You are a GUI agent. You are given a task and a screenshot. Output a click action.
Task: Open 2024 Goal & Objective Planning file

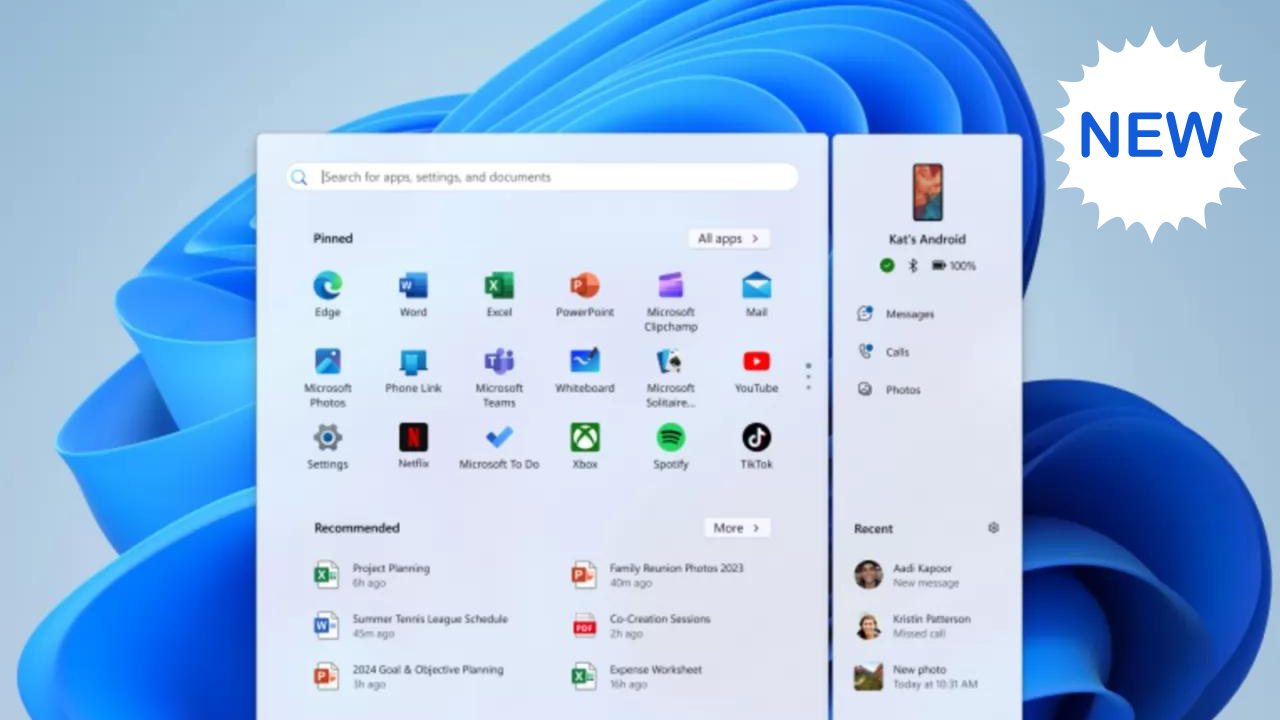[x=409, y=677]
